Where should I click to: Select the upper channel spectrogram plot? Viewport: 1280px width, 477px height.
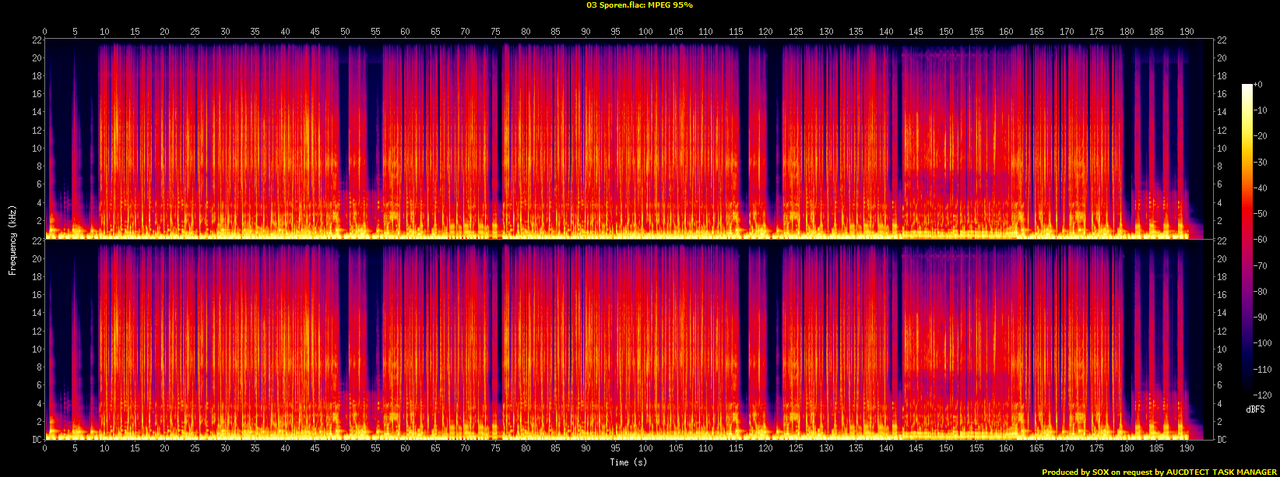(x=628, y=139)
